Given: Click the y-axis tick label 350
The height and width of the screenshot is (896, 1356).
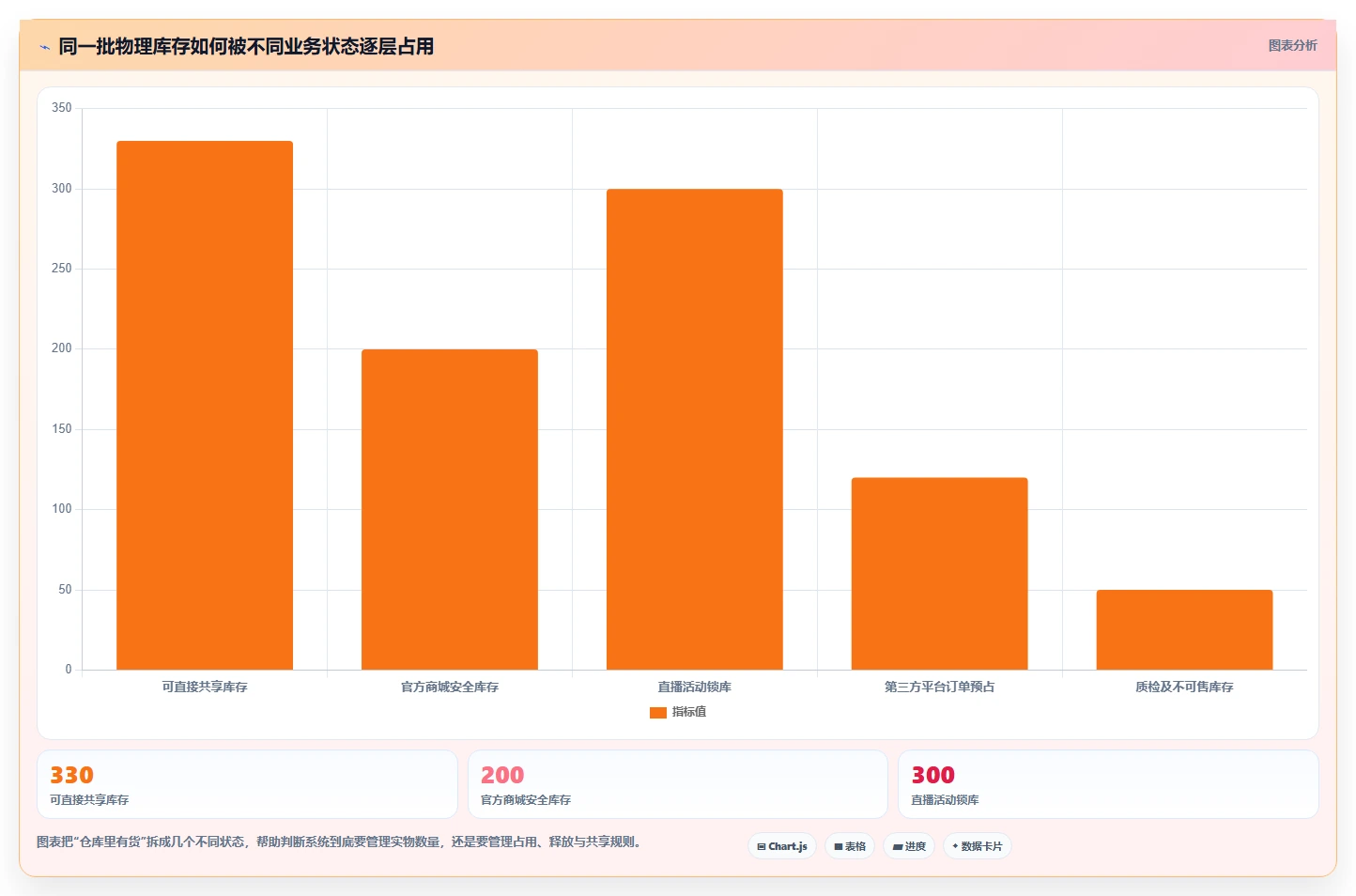Looking at the screenshot, I should (x=62, y=108).
